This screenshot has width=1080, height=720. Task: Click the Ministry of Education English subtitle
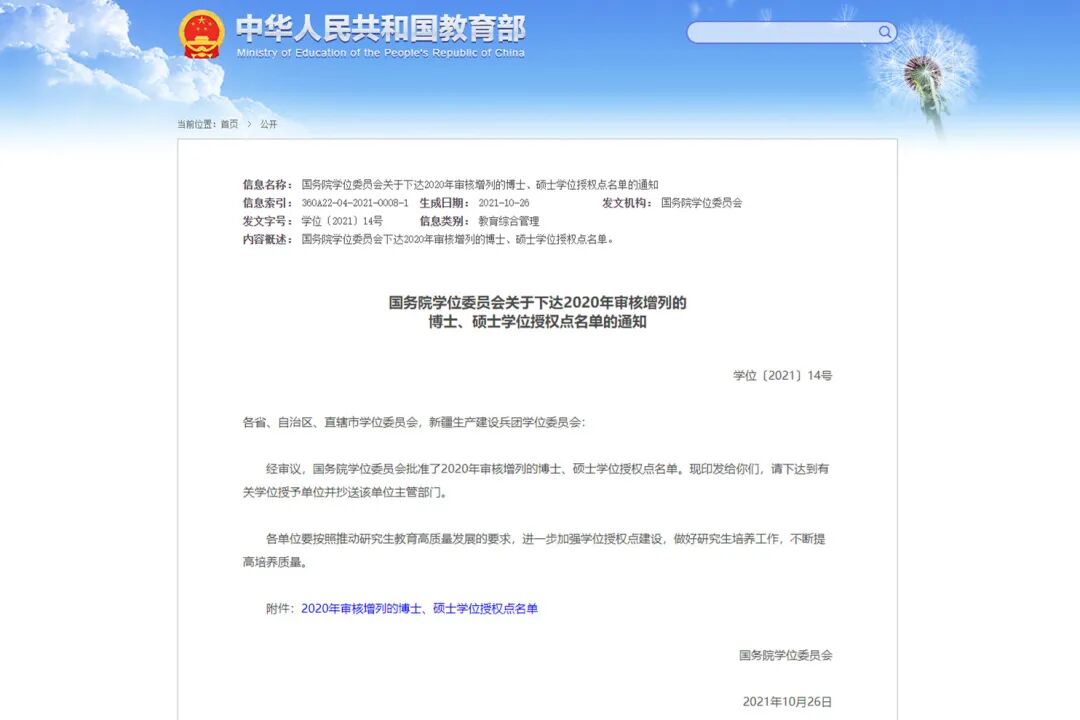[380, 53]
